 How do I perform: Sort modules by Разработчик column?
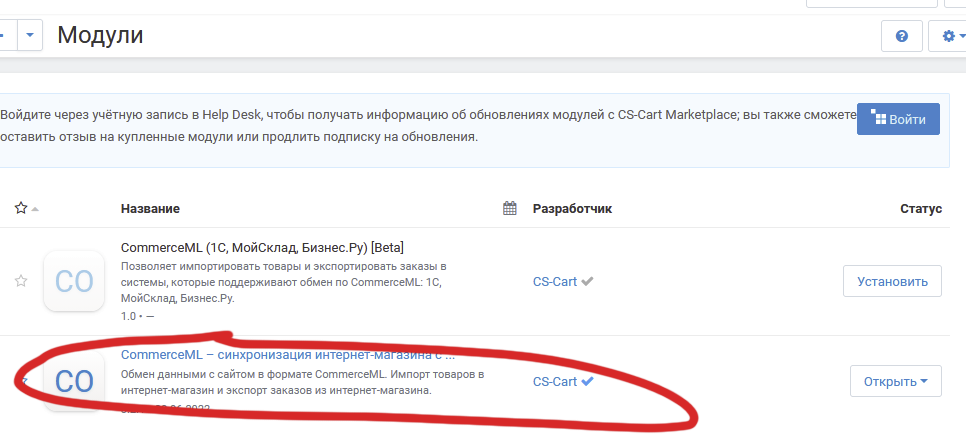point(572,209)
